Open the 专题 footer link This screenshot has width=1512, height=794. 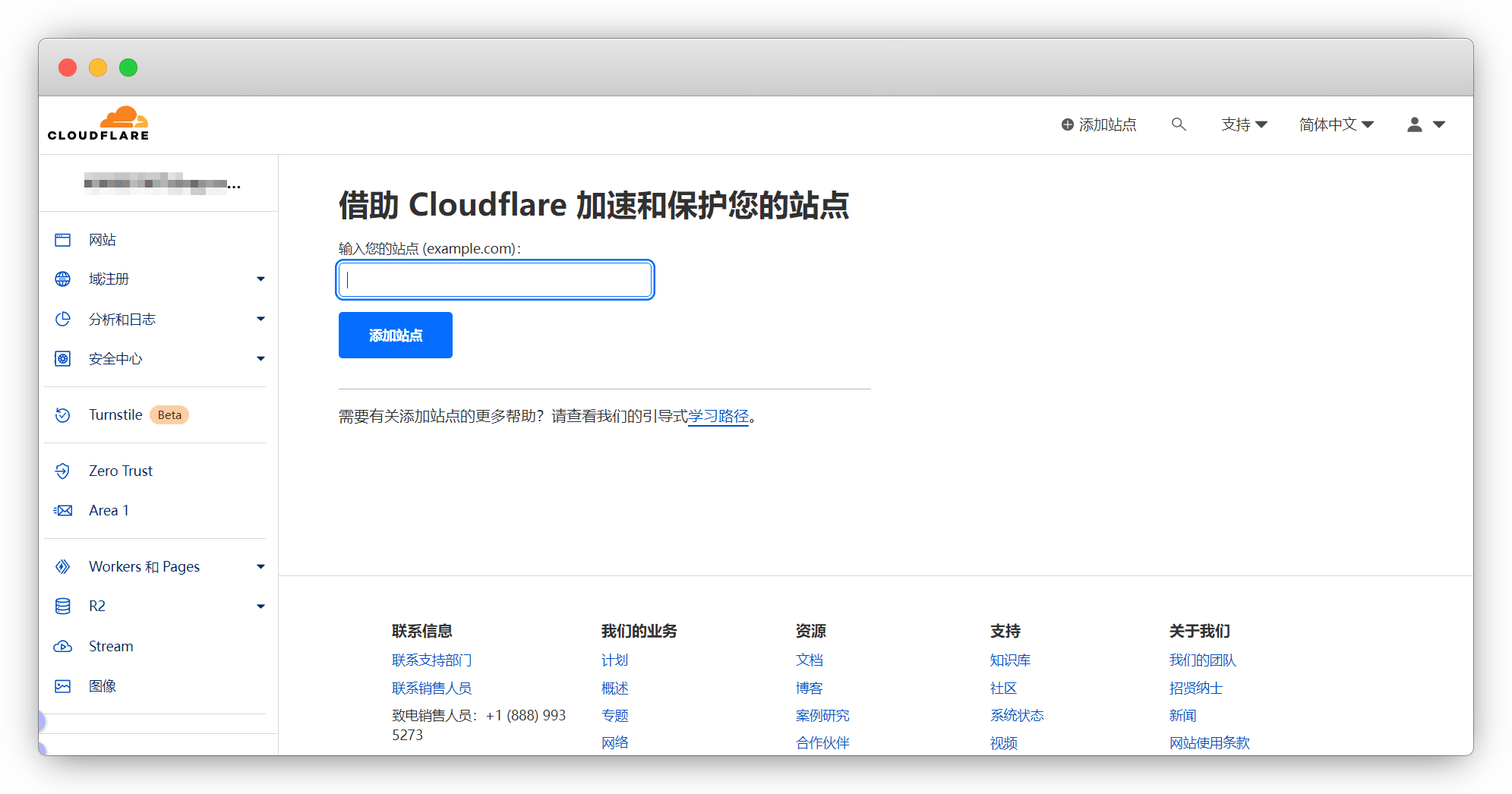[x=614, y=716]
